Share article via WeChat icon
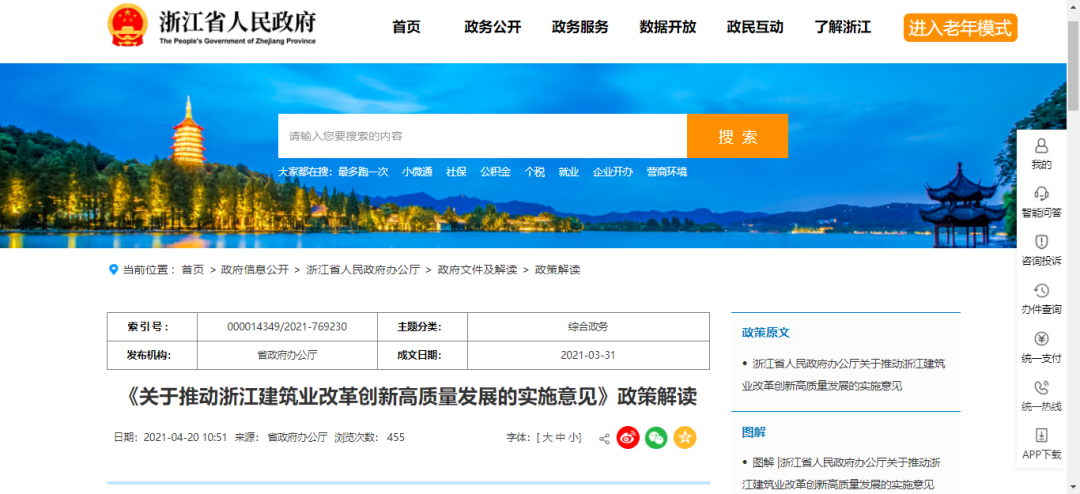 [656, 438]
